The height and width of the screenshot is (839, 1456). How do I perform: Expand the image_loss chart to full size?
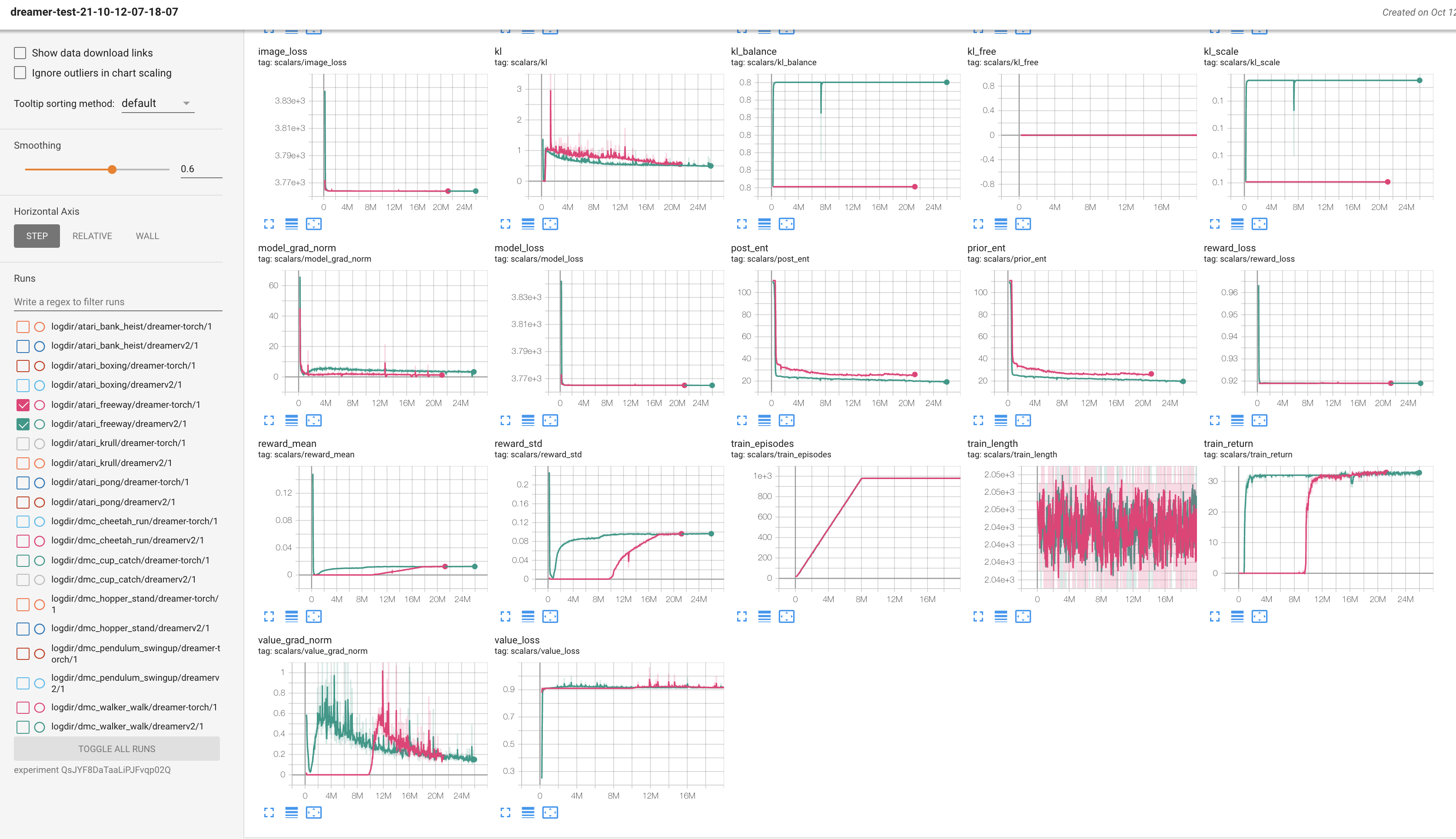pyautogui.click(x=269, y=223)
